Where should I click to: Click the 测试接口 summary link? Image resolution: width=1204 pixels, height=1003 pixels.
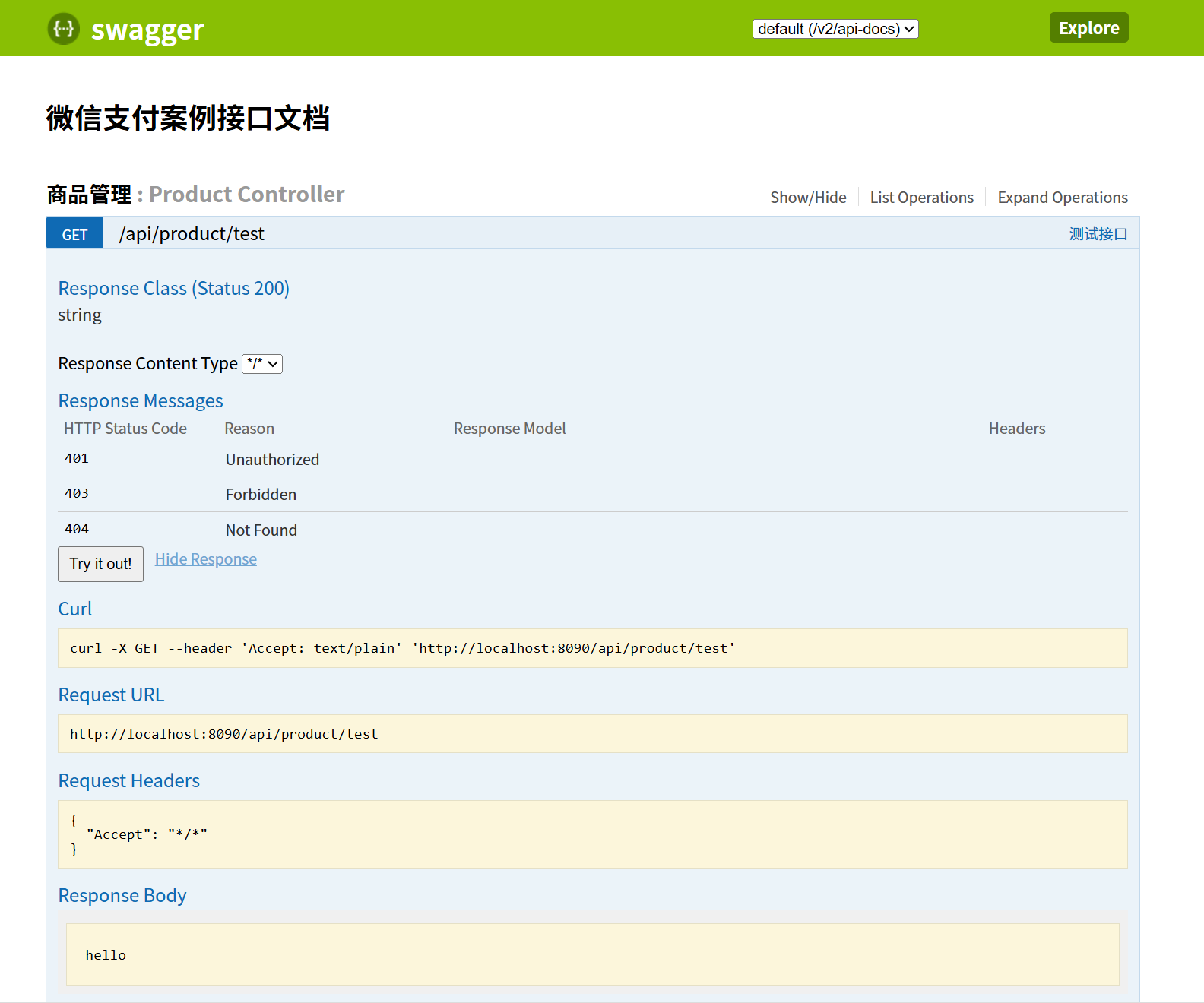click(1098, 234)
